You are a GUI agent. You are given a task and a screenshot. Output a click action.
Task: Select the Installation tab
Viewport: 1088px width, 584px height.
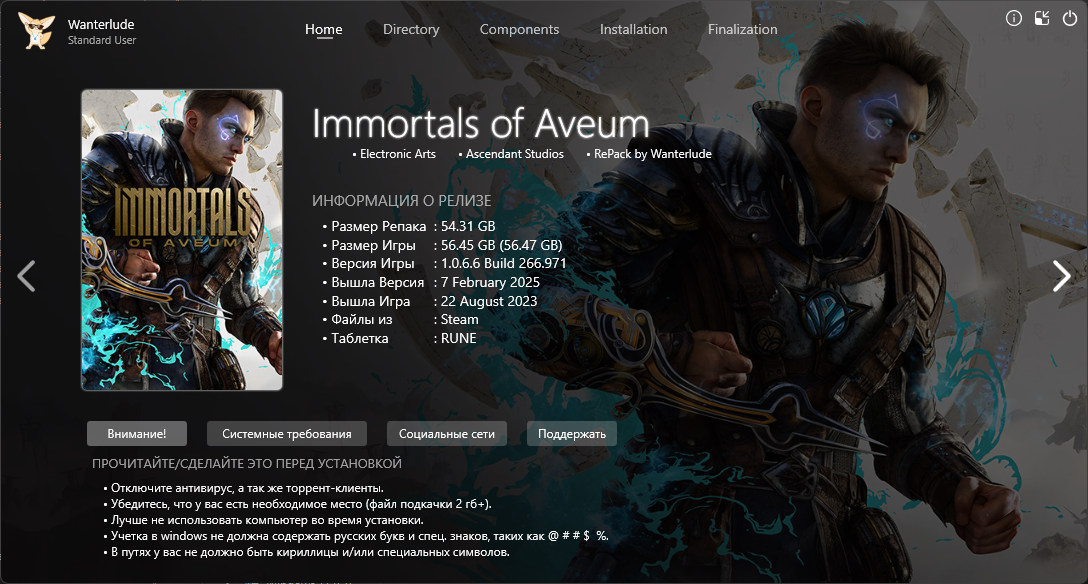pyautogui.click(x=633, y=29)
